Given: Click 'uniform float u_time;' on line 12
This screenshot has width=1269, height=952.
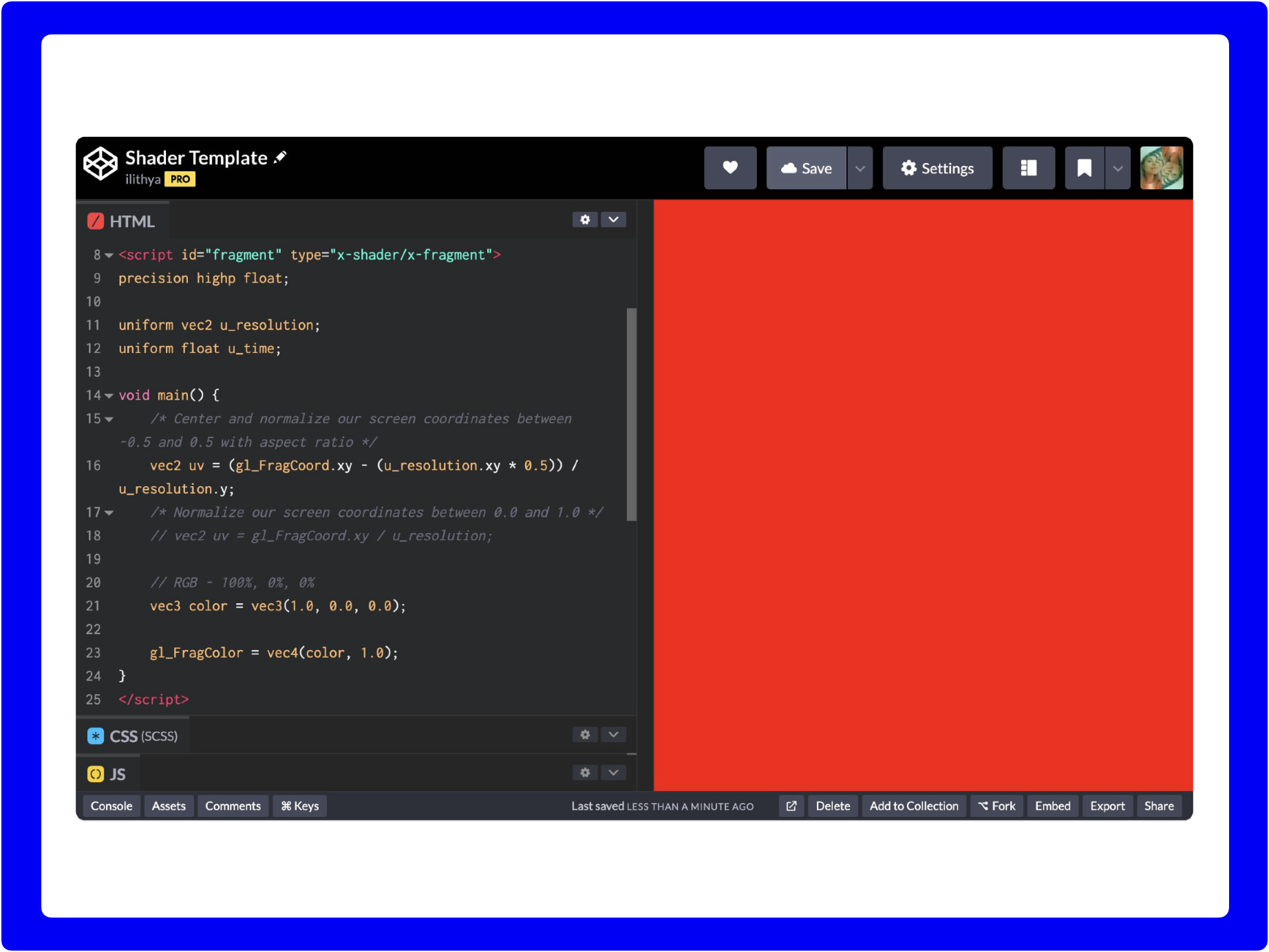Looking at the screenshot, I should (200, 349).
